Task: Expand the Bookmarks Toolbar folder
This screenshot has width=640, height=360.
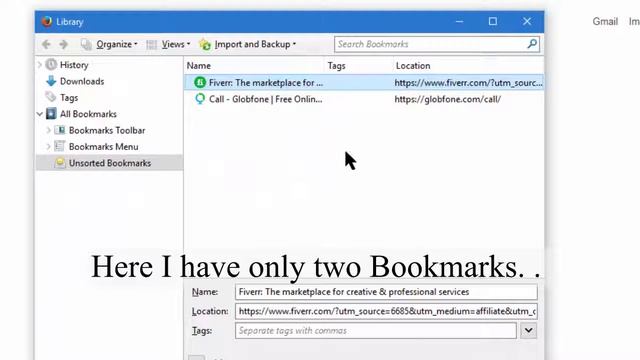Action: [49, 130]
